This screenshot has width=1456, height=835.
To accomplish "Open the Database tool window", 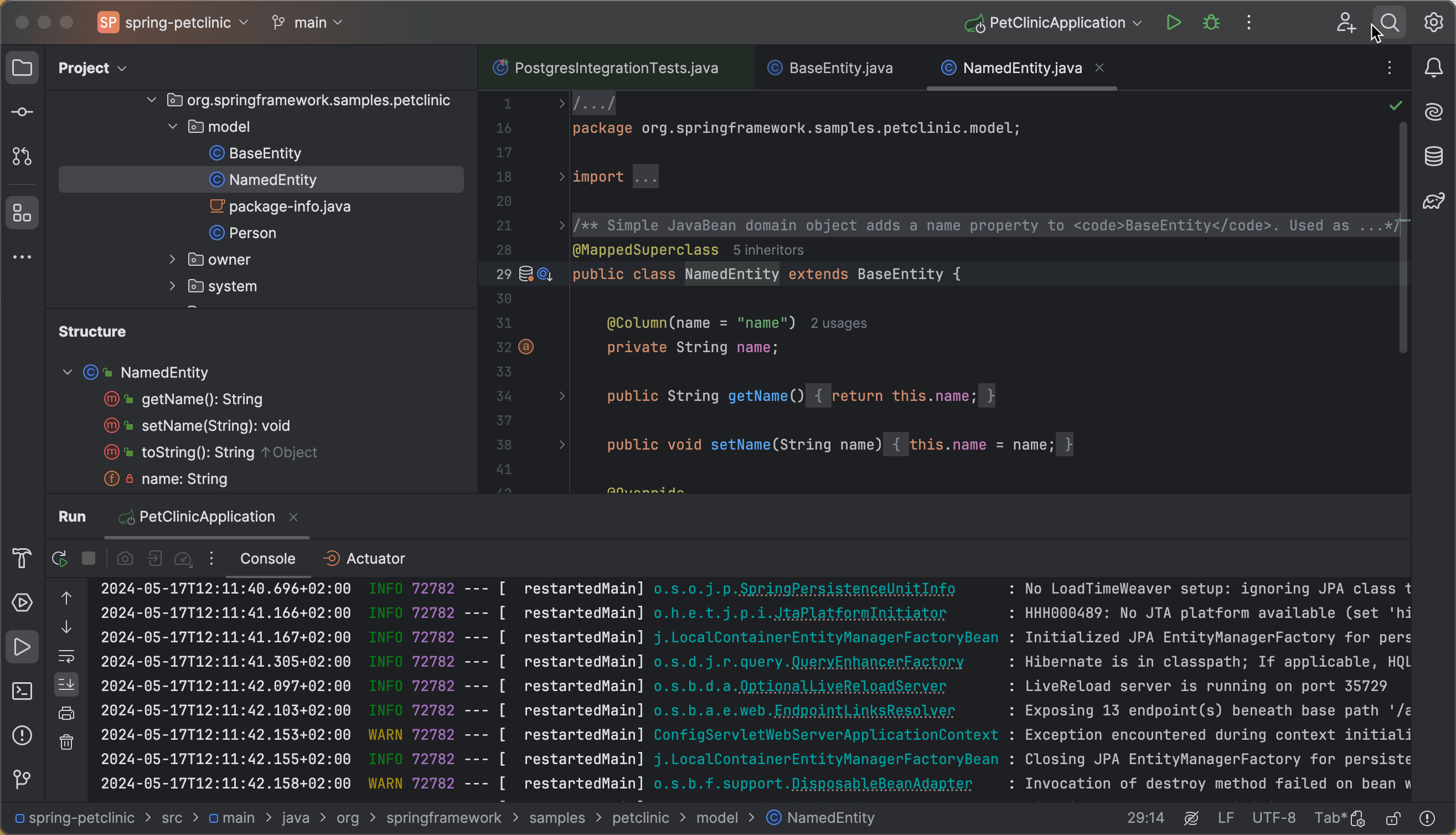I will pyautogui.click(x=1434, y=155).
